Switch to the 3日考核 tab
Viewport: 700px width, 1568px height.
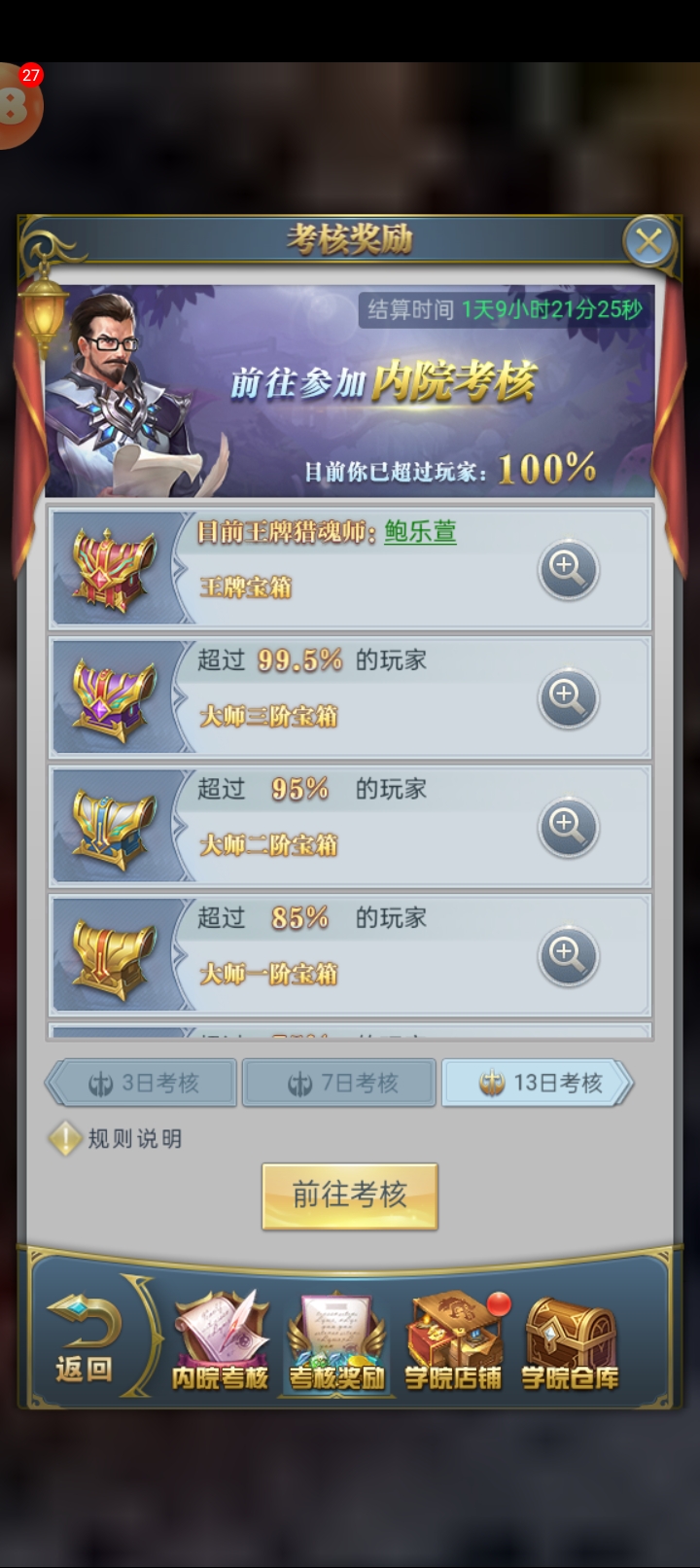tap(143, 1083)
